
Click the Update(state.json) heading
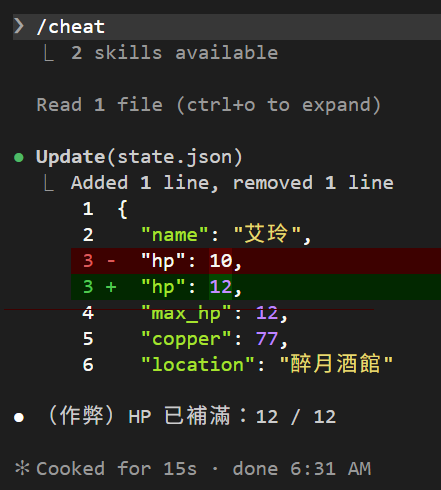click(139, 157)
